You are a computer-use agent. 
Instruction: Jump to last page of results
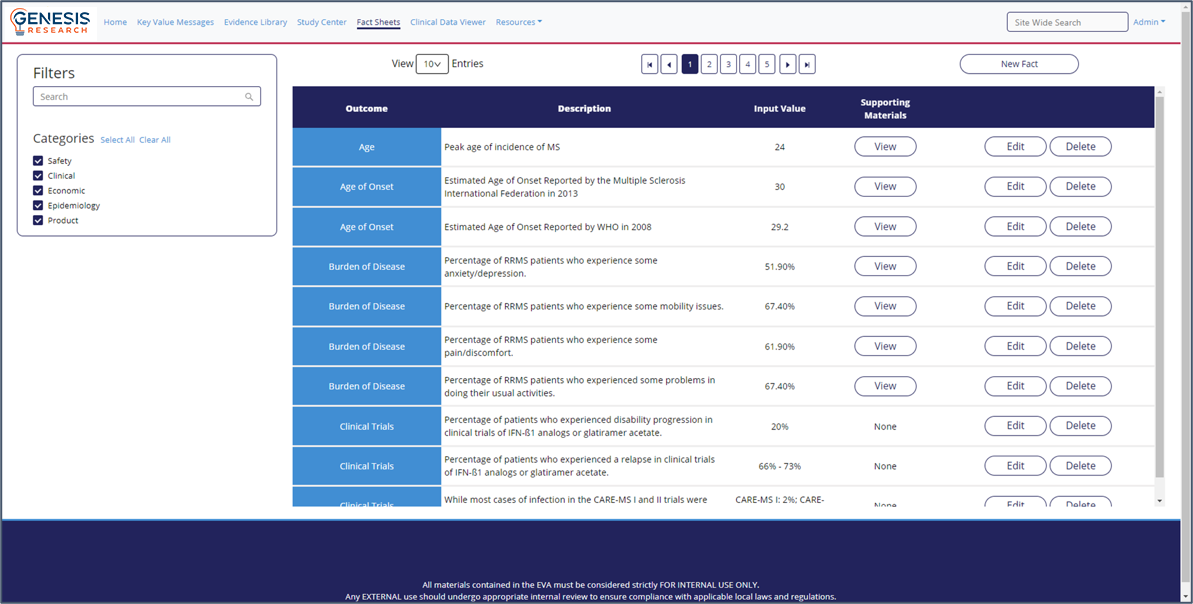[x=807, y=65]
